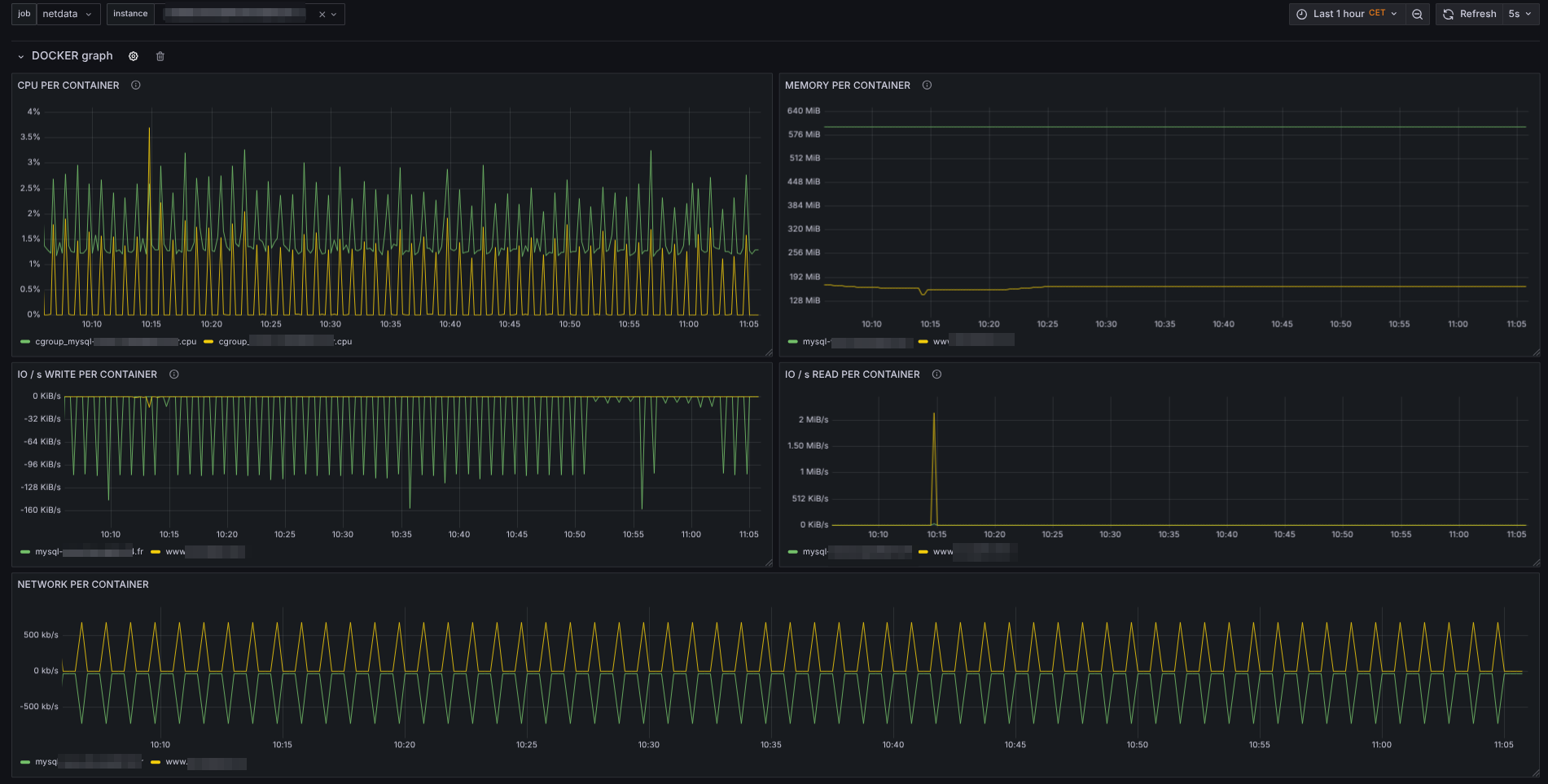The width and height of the screenshot is (1548, 784).
Task: Collapse the DOCKER graph row
Action: [21, 56]
